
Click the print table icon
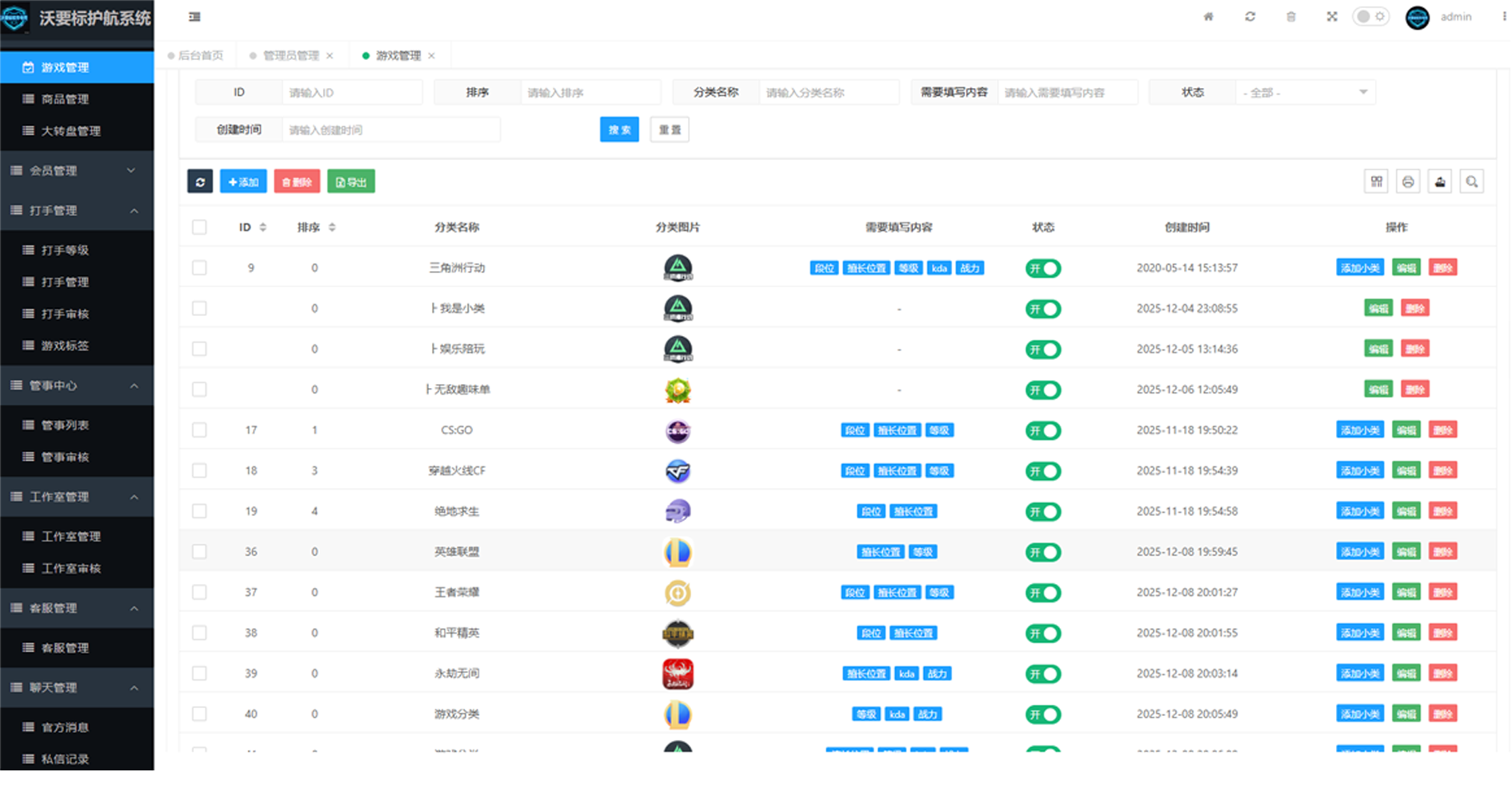click(1408, 182)
